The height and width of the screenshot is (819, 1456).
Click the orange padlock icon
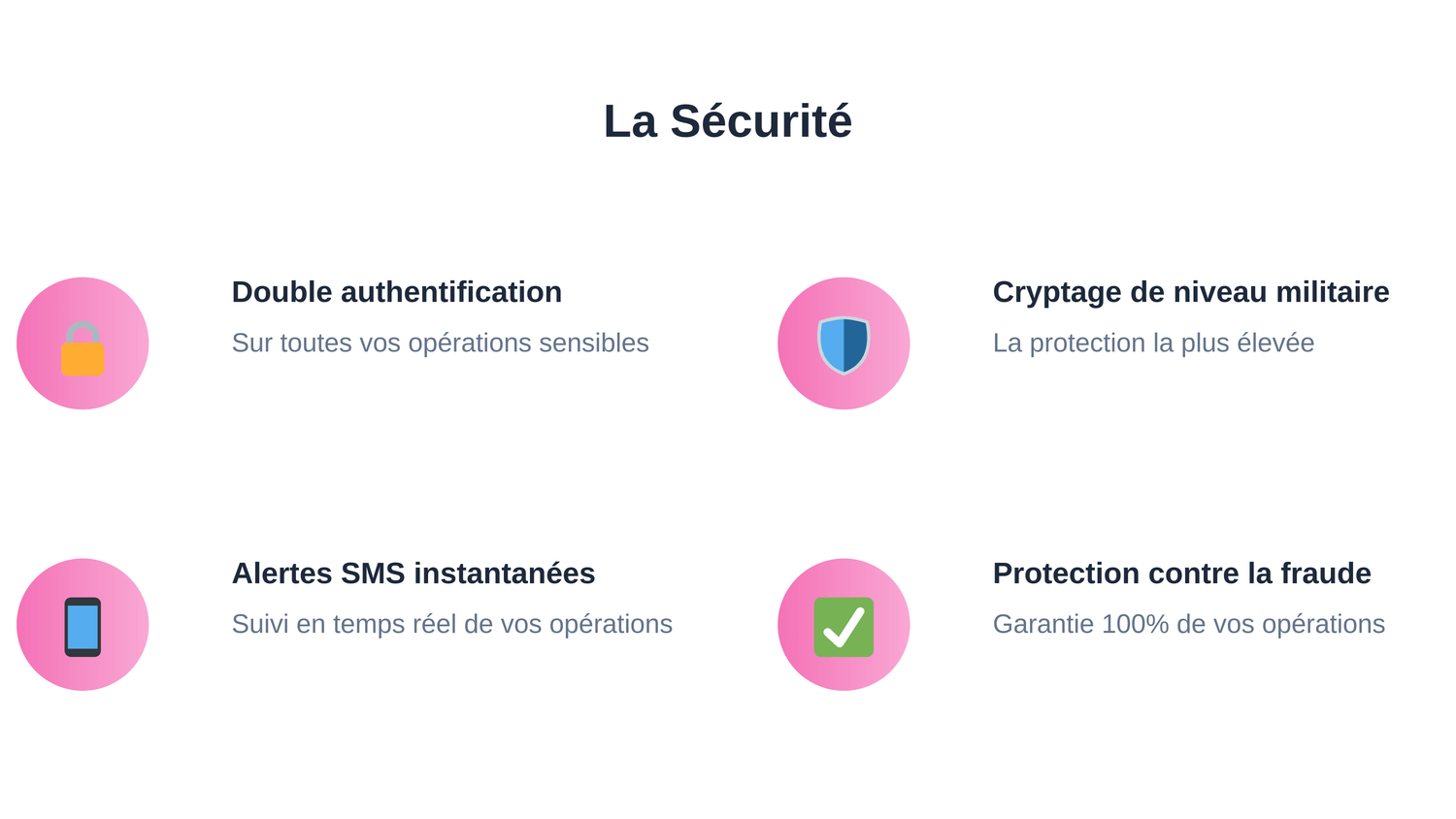[83, 348]
